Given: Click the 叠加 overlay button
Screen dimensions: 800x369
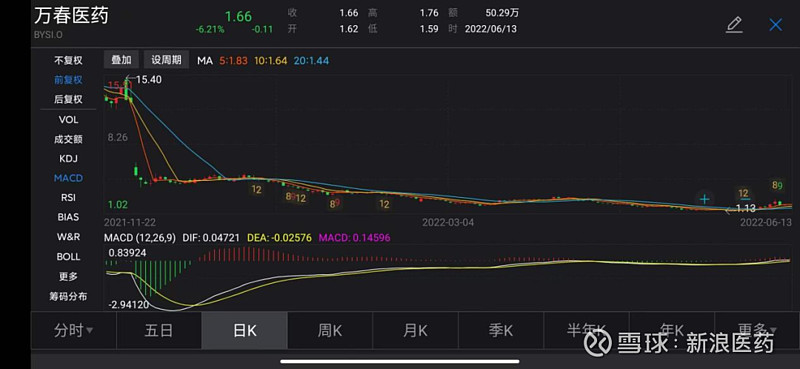Looking at the screenshot, I should [121, 60].
